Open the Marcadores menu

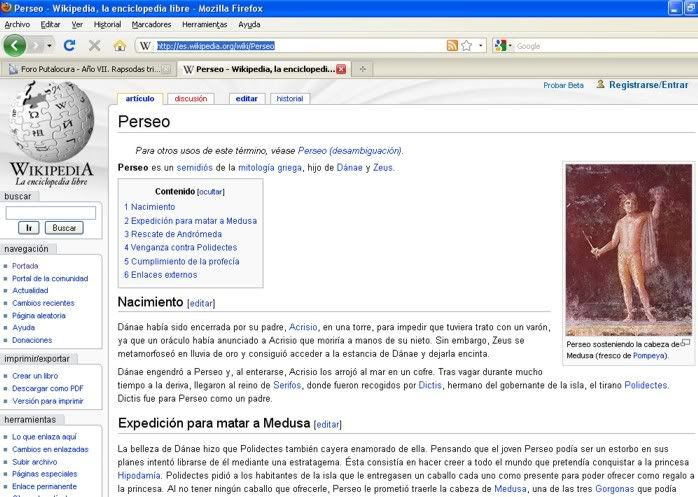[x=151, y=24]
